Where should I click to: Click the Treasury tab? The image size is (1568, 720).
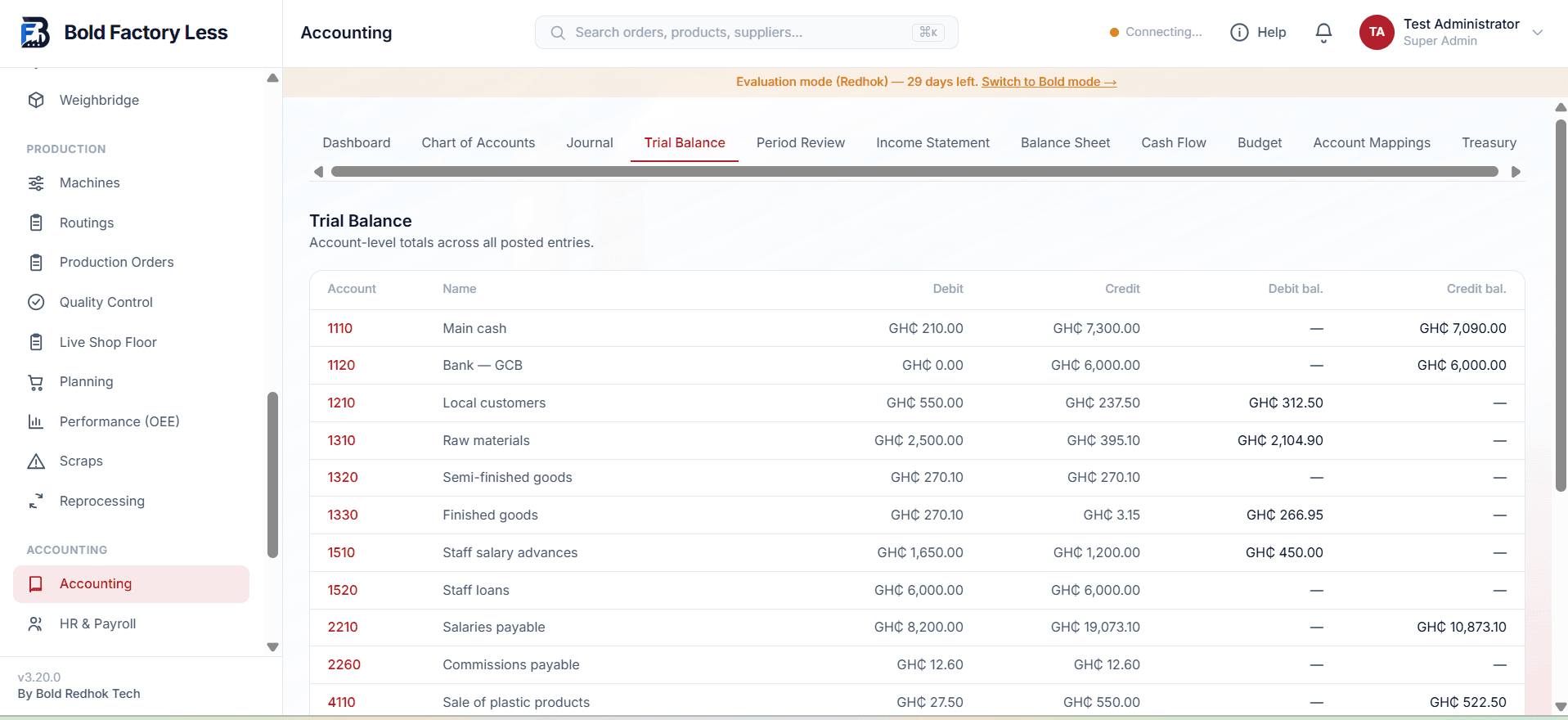(1489, 142)
